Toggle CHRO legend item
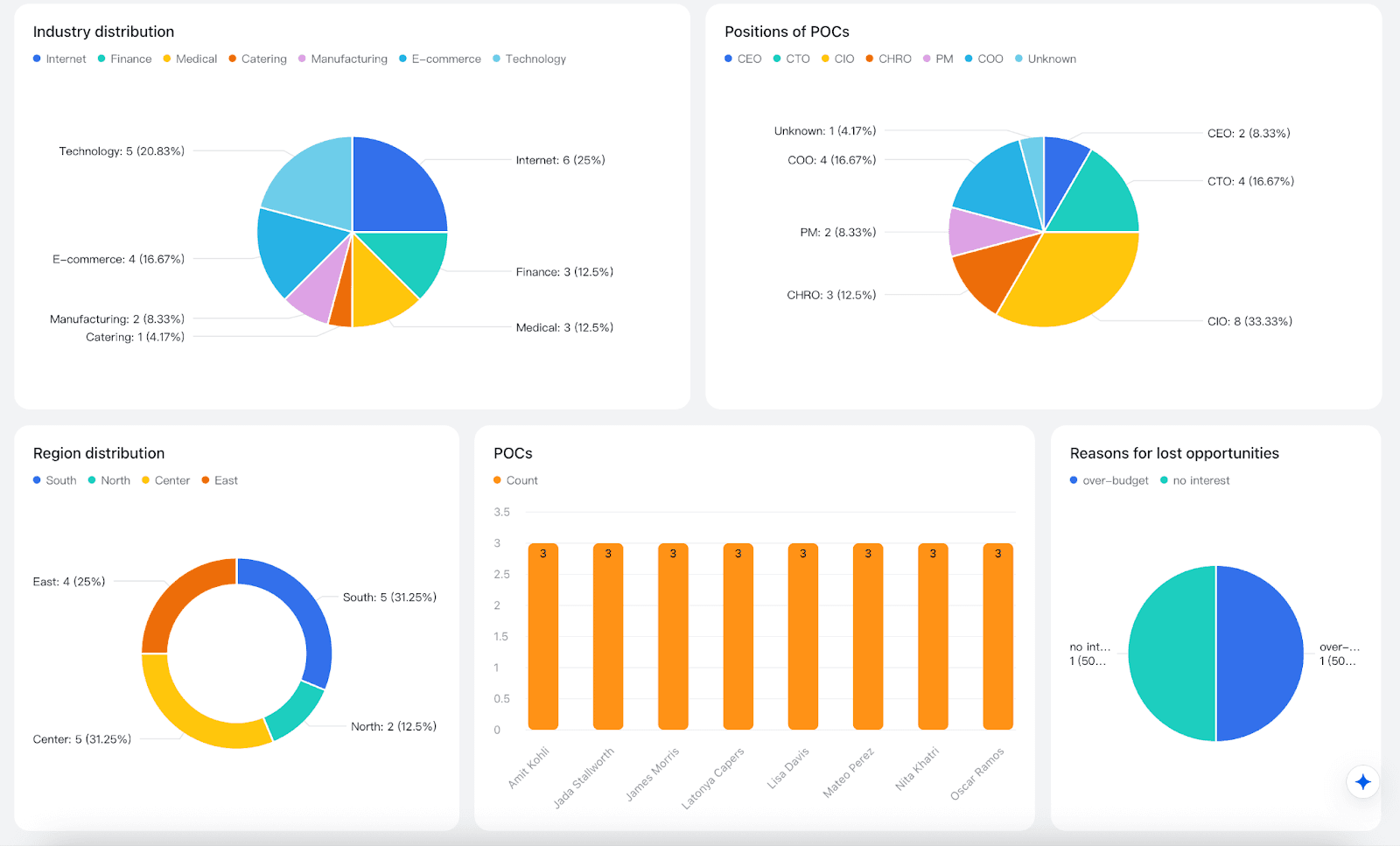 click(x=888, y=59)
